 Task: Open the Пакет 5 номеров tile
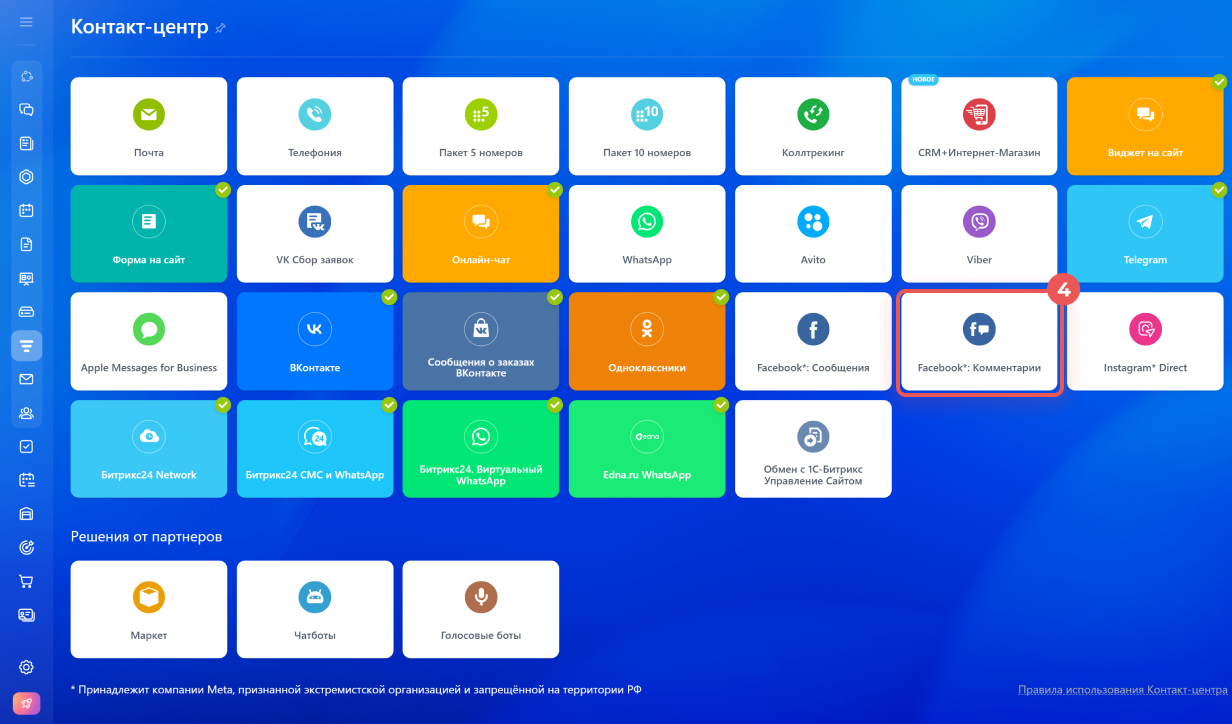pyautogui.click(x=481, y=126)
